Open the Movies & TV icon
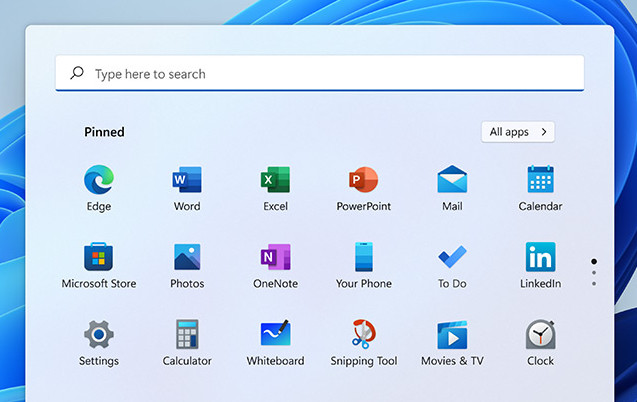Image resolution: width=637 pixels, height=402 pixels. (x=452, y=335)
